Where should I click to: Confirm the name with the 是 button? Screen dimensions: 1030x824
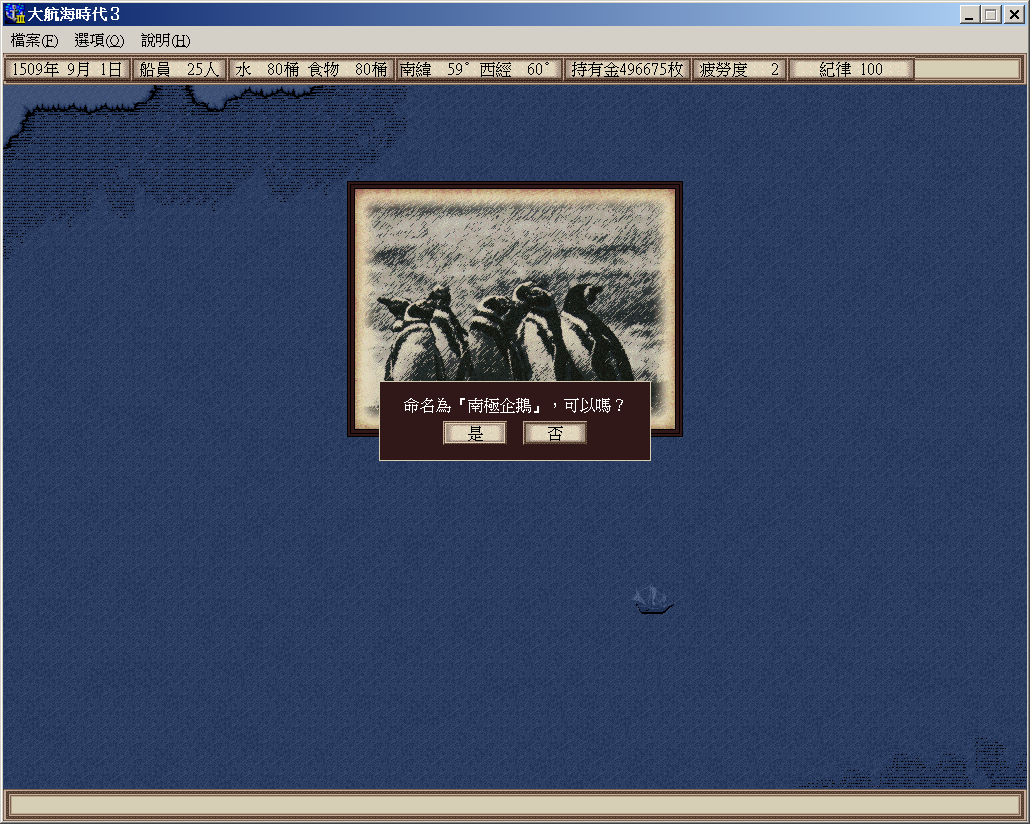coord(475,433)
